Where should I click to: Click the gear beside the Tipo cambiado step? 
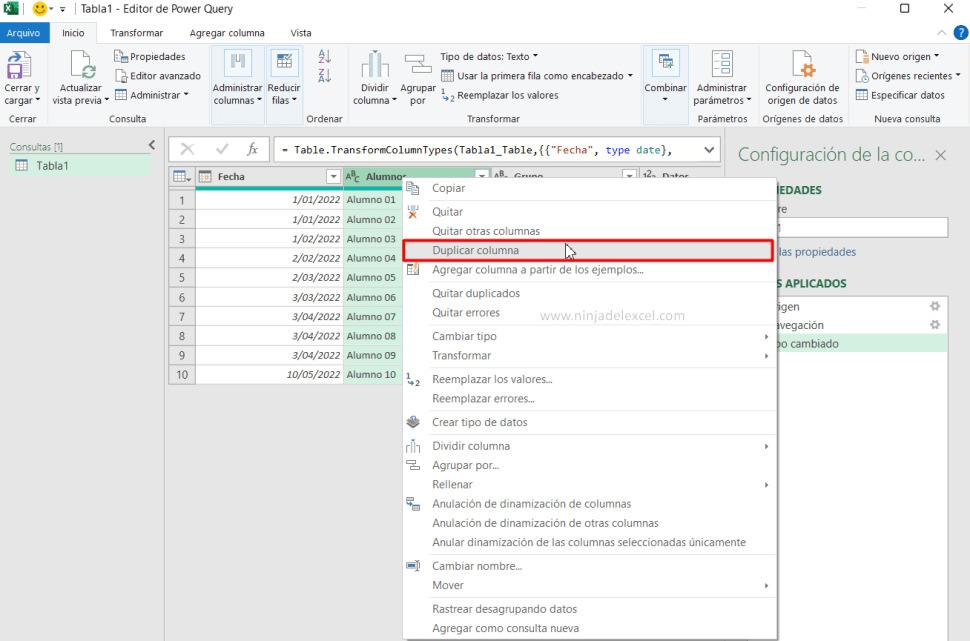pyautogui.click(x=935, y=342)
